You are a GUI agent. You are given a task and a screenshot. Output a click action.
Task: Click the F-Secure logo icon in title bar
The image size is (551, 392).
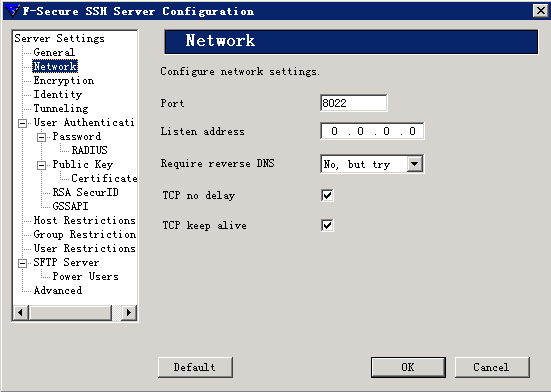coord(13,11)
